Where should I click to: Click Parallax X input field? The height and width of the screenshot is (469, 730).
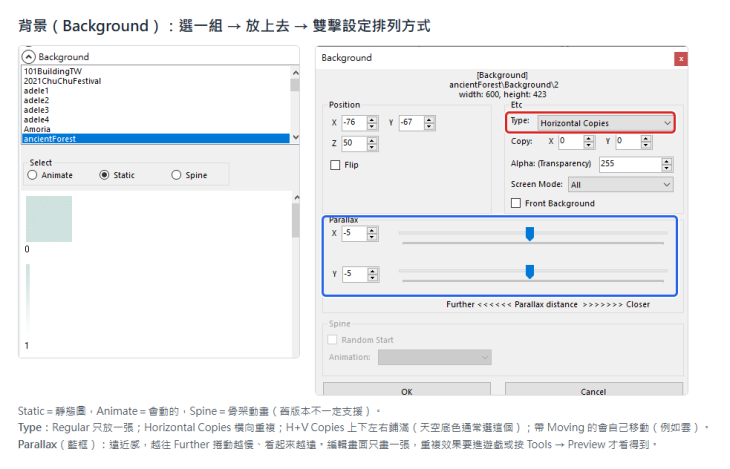pos(354,233)
